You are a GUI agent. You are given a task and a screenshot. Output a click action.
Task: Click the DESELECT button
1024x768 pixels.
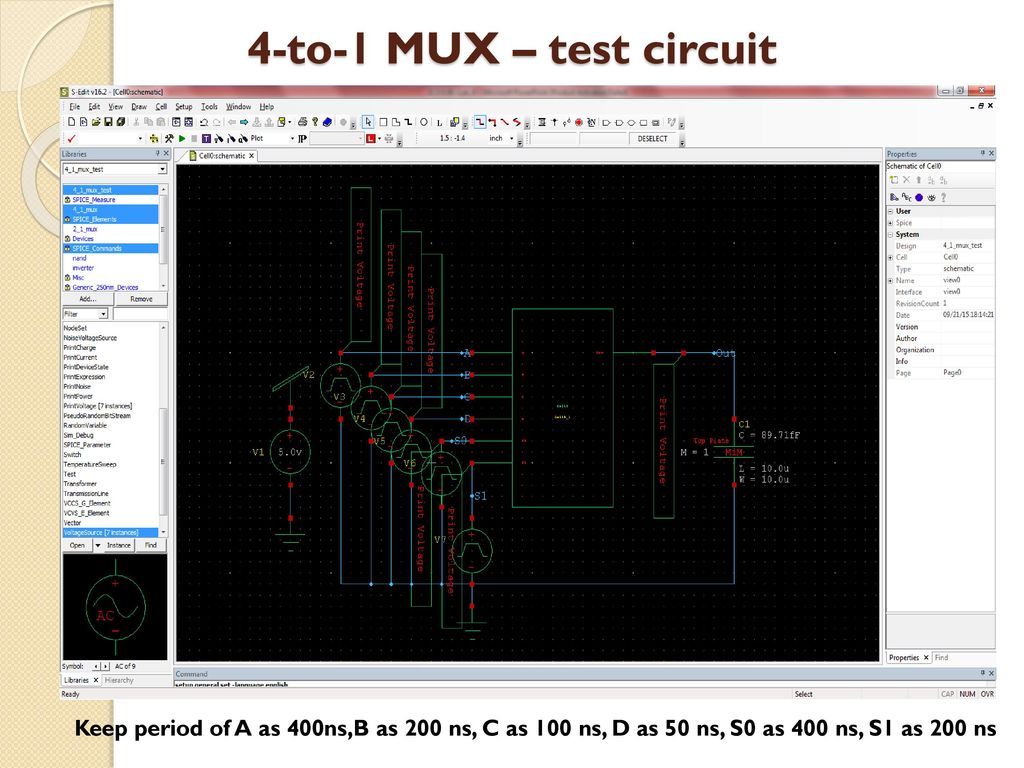(x=652, y=138)
